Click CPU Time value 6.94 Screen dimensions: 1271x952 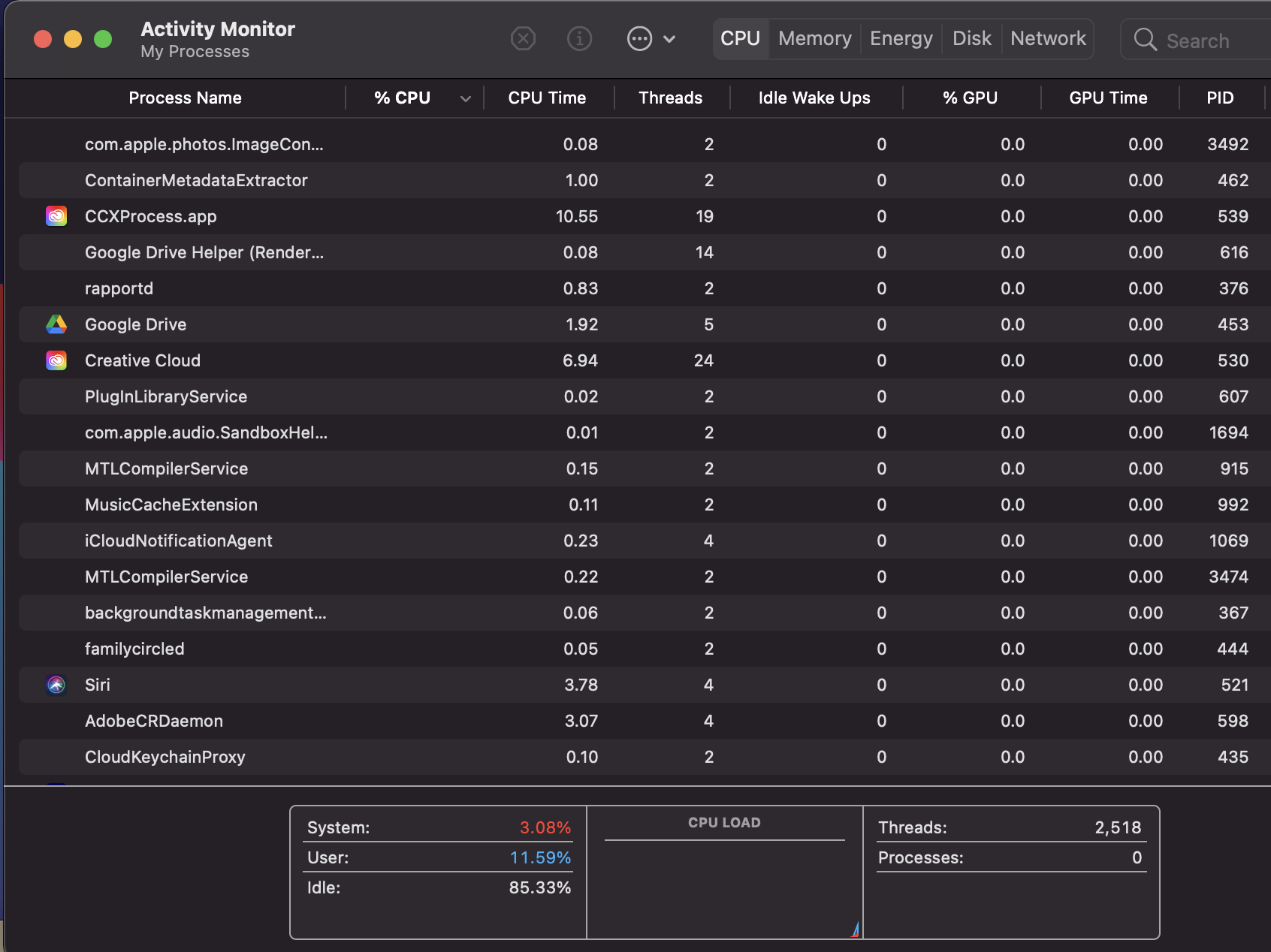tap(580, 360)
